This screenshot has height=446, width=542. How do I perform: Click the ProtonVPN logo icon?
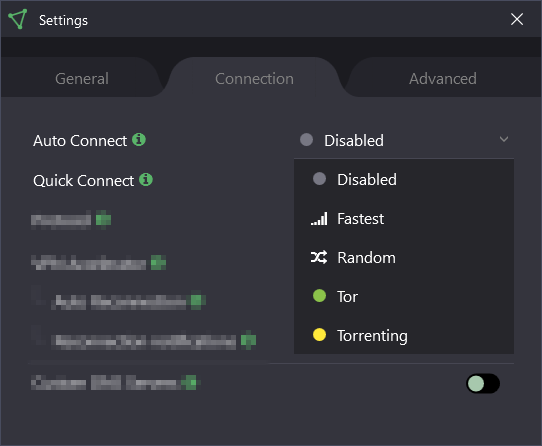coord(18,19)
